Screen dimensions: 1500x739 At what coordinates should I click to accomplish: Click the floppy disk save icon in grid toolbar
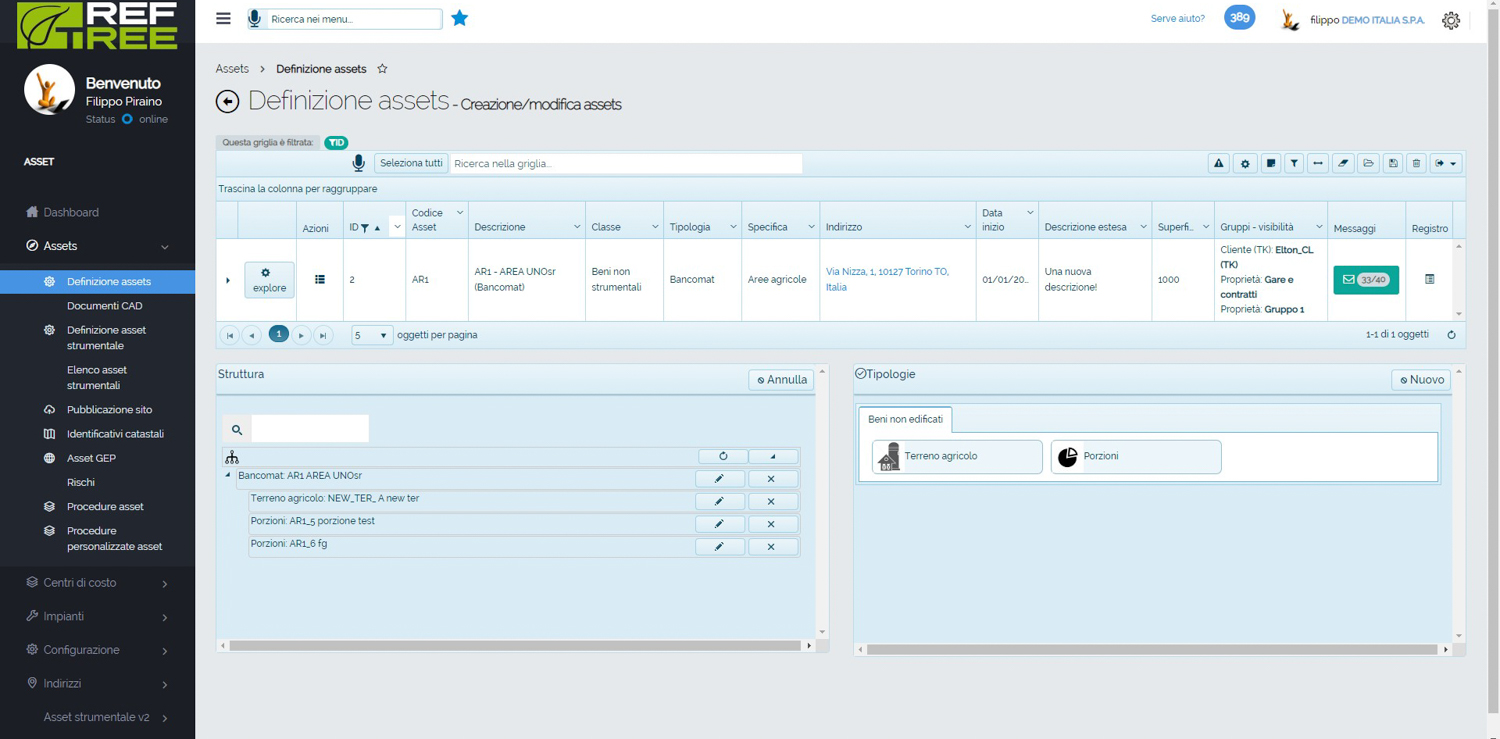point(1392,164)
